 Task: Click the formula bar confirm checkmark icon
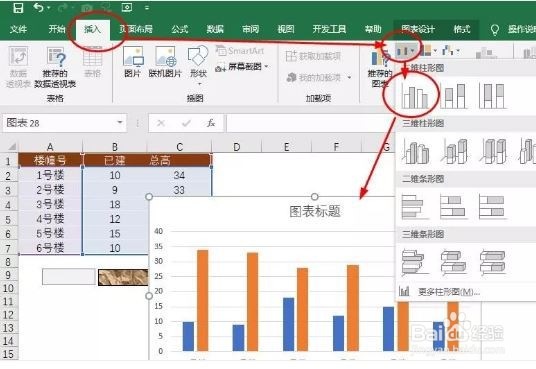click(x=186, y=123)
